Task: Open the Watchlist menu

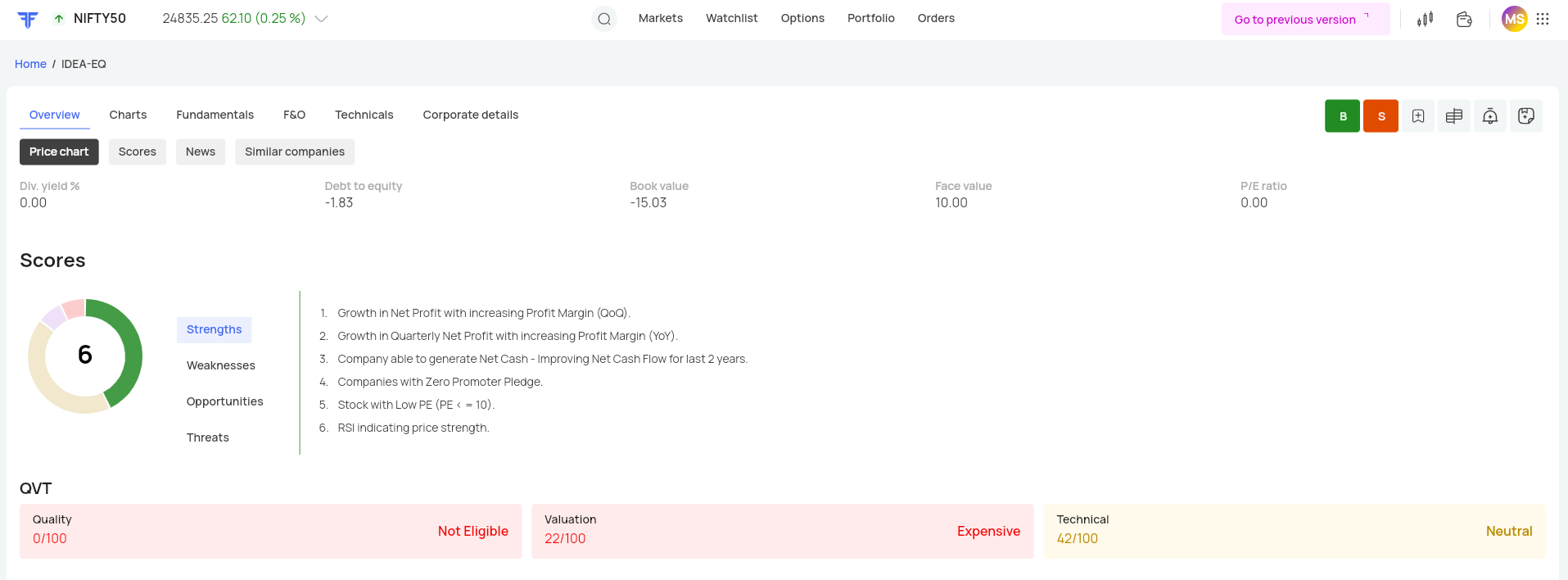Action: [732, 18]
